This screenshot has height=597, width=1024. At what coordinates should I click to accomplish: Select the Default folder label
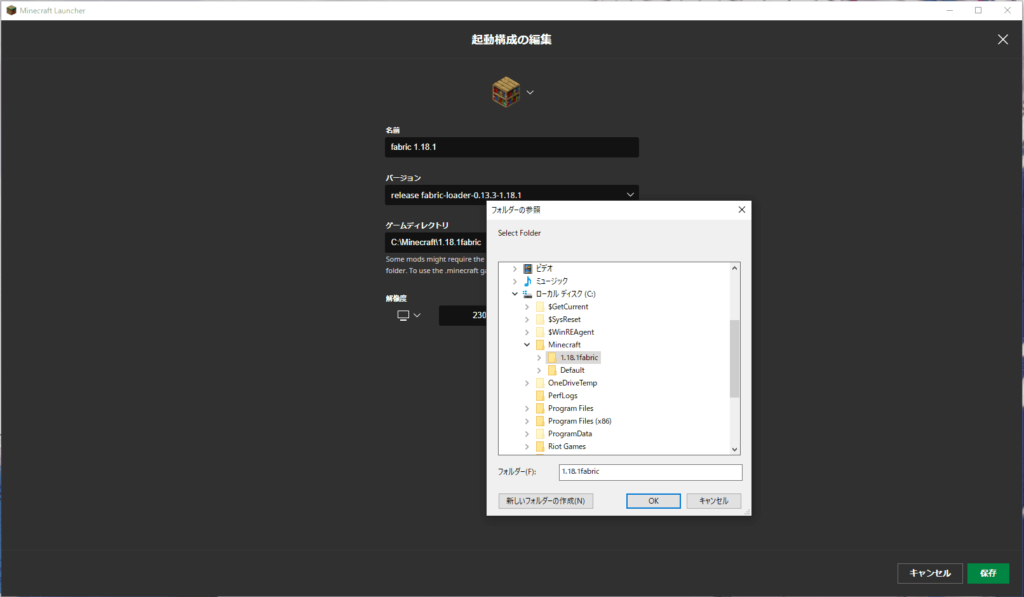point(572,370)
